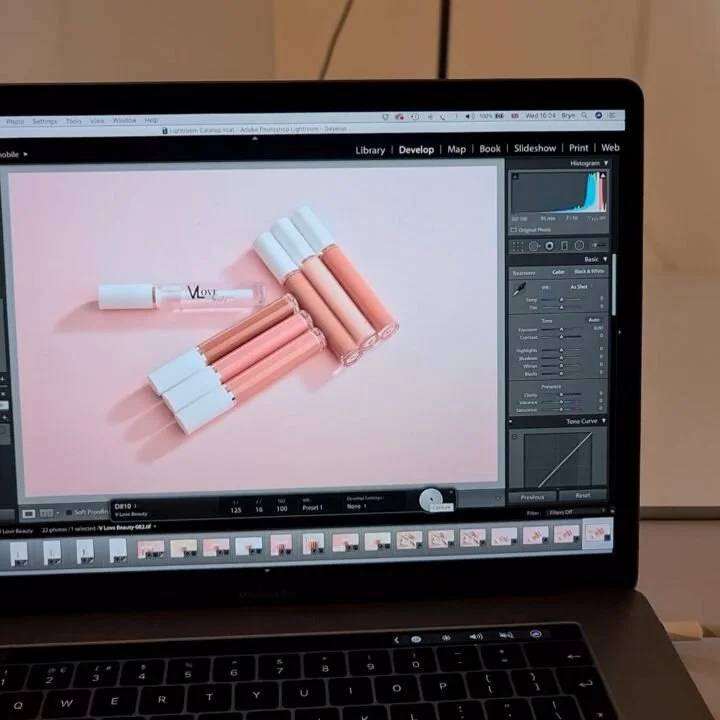720x720 pixels.
Task: Enable the Original Photo checkbox
Action: pos(514,230)
